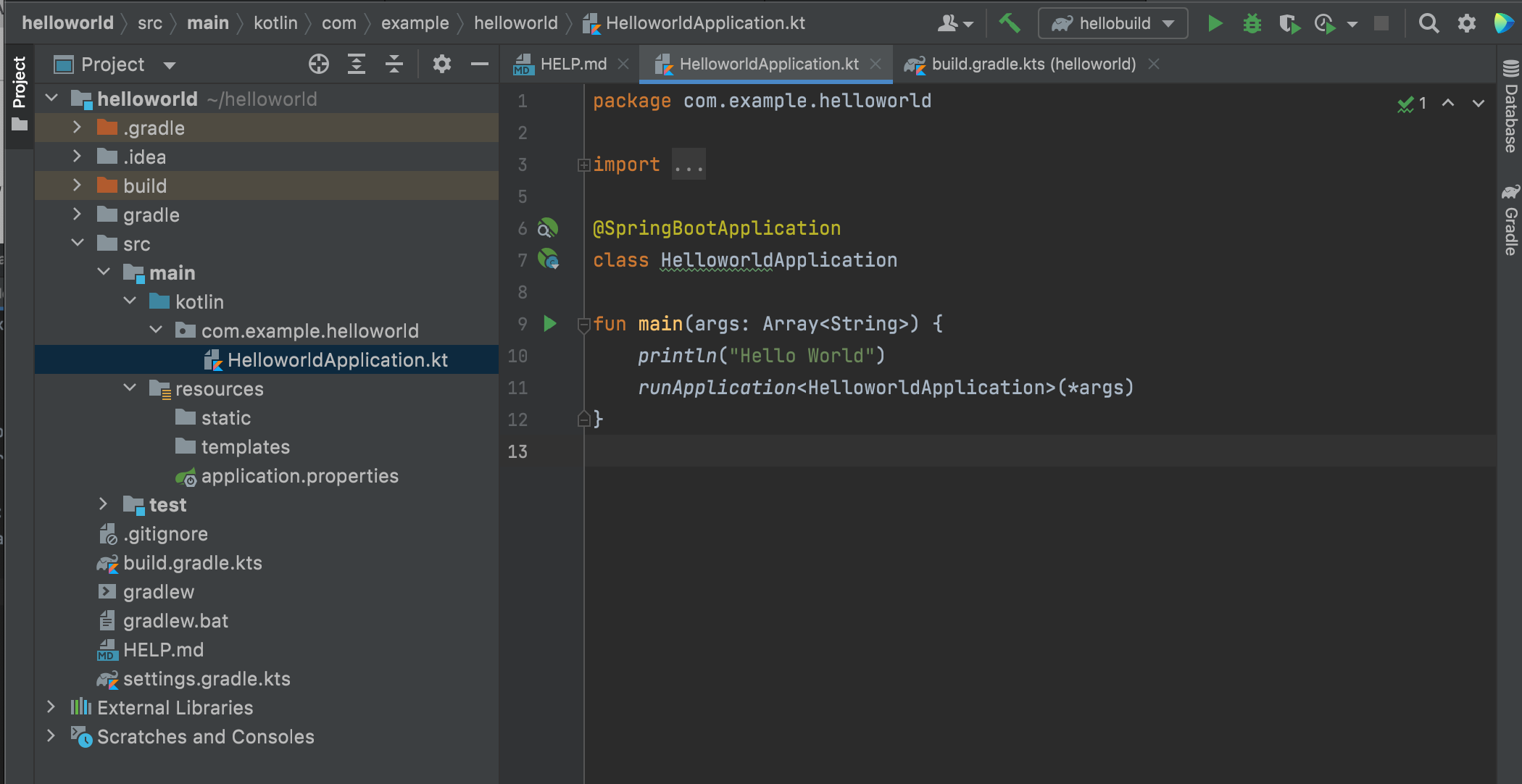Screen dimensions: 1522x784
Task: Expand All in Project panel
Action: (356, 64)
